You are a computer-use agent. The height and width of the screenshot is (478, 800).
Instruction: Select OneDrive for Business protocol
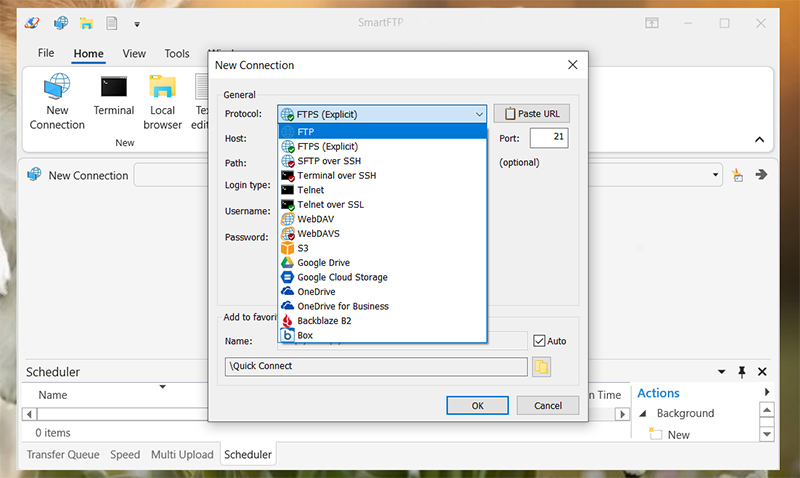click(383, 306)
